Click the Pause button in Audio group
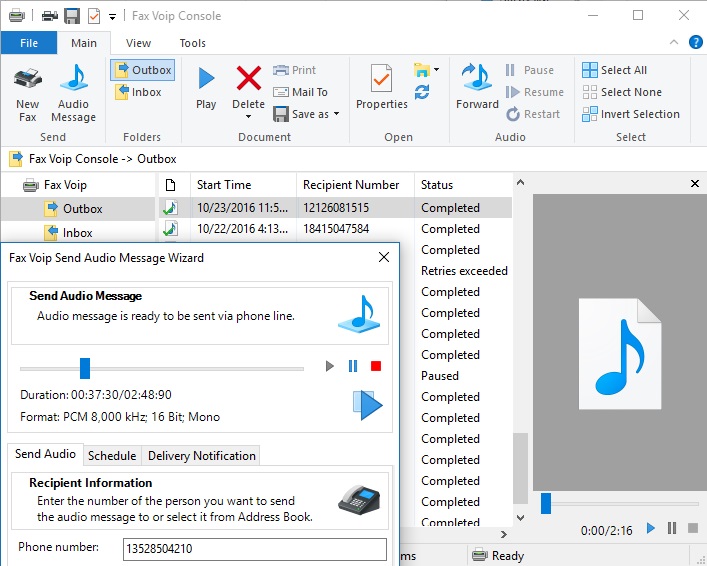The height and width of the screenshot is (566, 707). click(x=529, y=70)
